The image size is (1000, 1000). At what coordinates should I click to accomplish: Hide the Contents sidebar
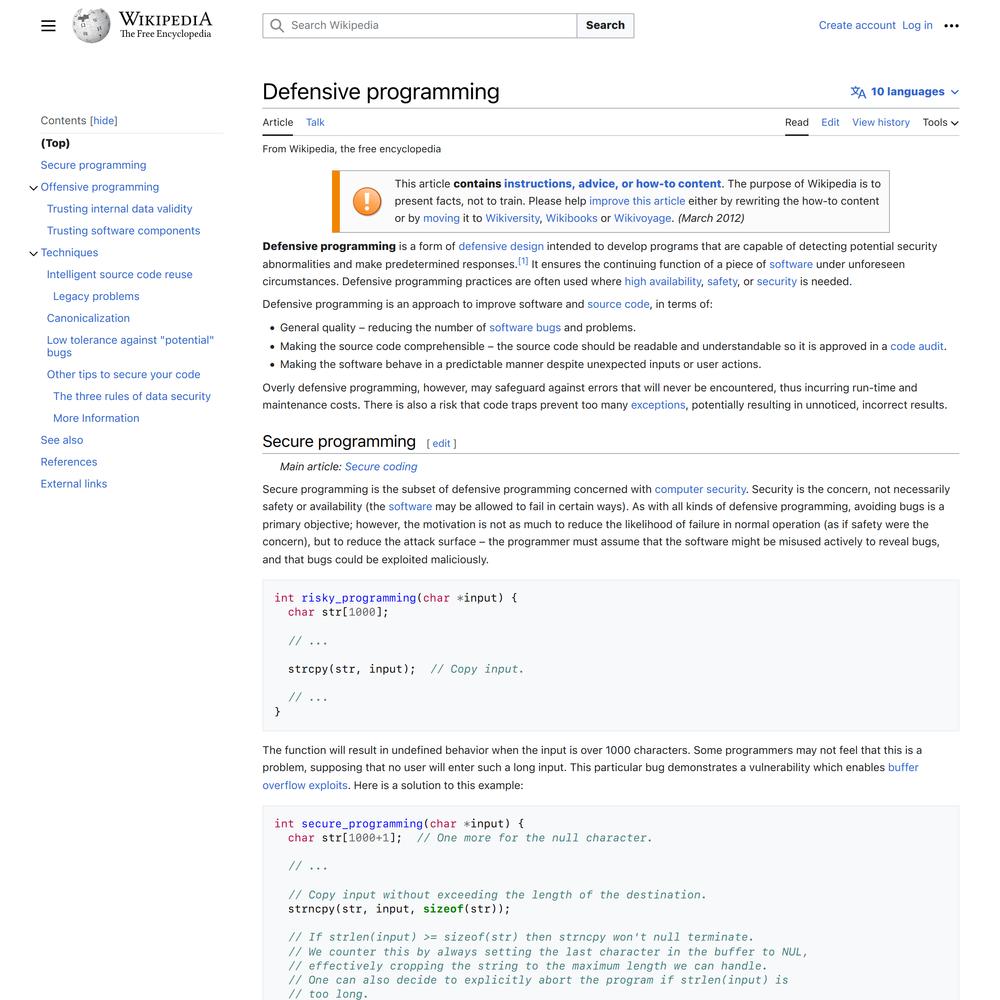pos(103,121)
